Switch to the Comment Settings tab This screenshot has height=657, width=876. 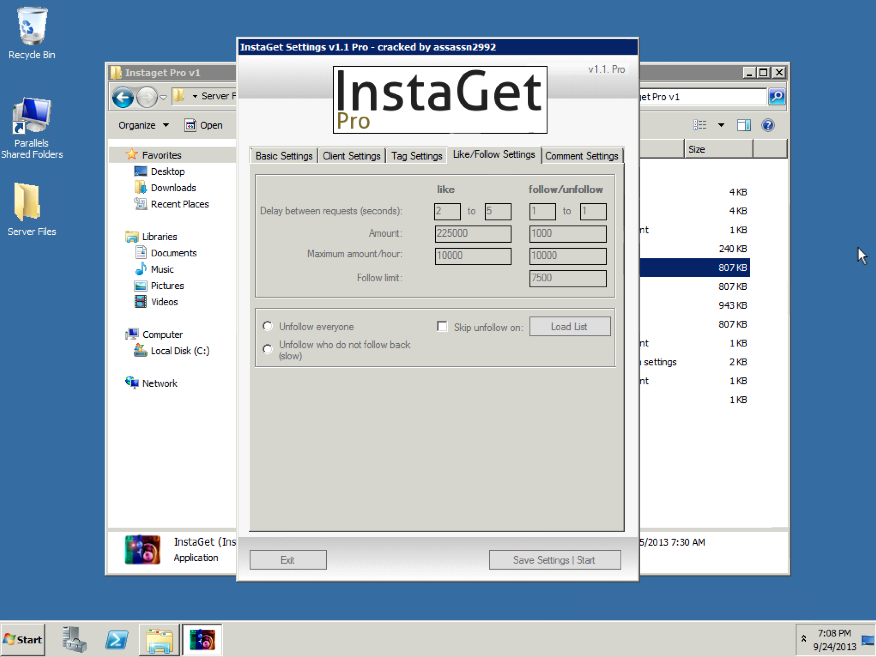point(582,156)
